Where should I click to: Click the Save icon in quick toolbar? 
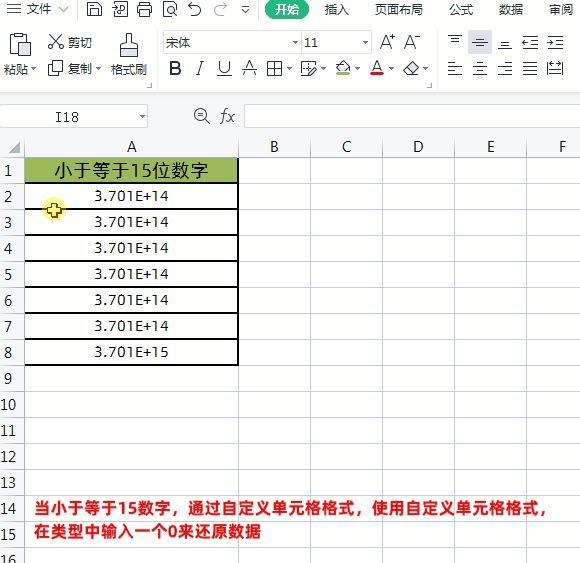pyautogui.click(x=94, y=9)
